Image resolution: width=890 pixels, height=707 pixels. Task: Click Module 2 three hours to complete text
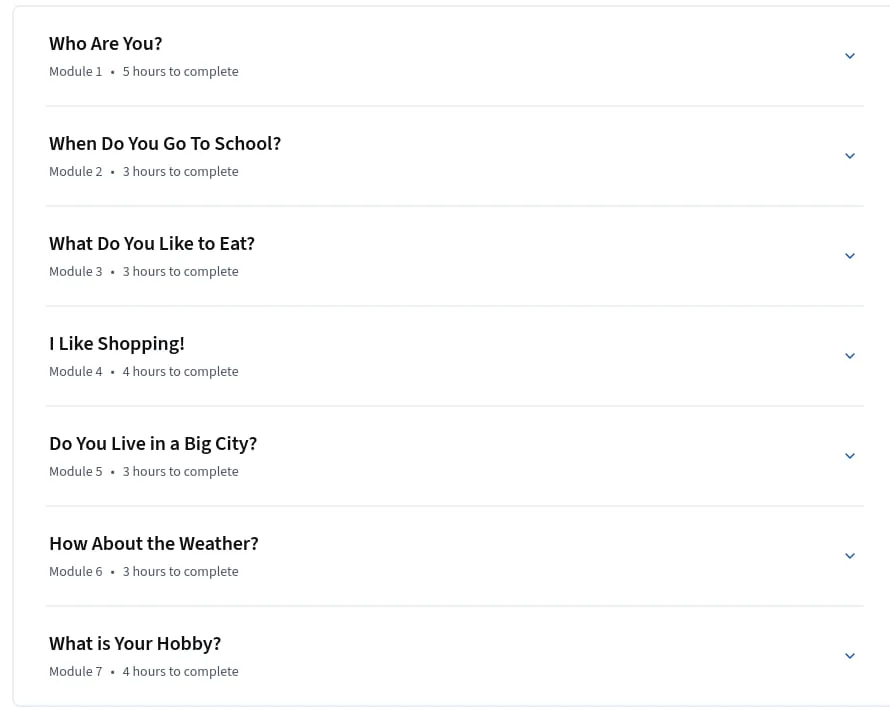(x=144, y=171)
